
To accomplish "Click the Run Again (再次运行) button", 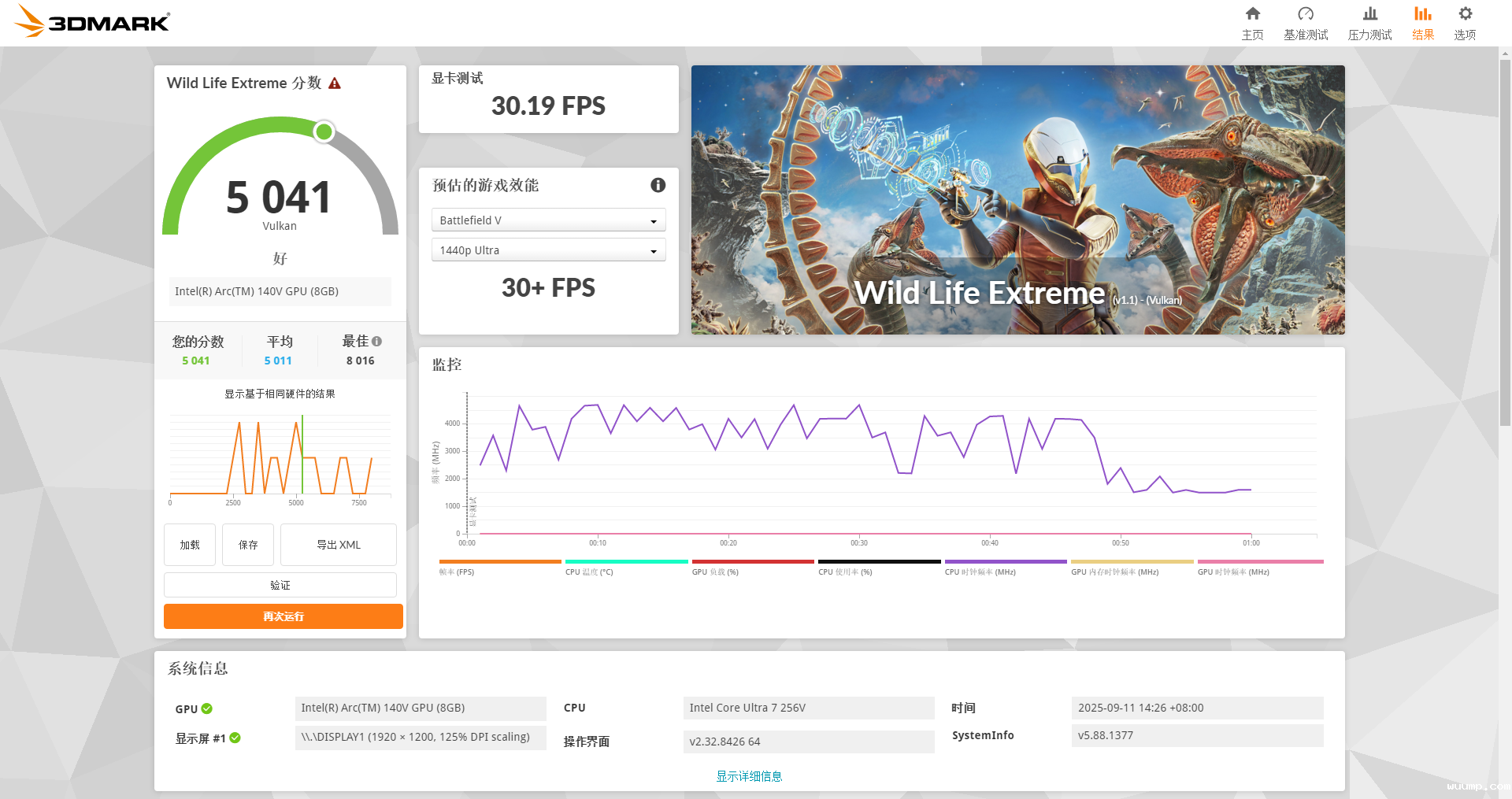I will pos(283,616).
